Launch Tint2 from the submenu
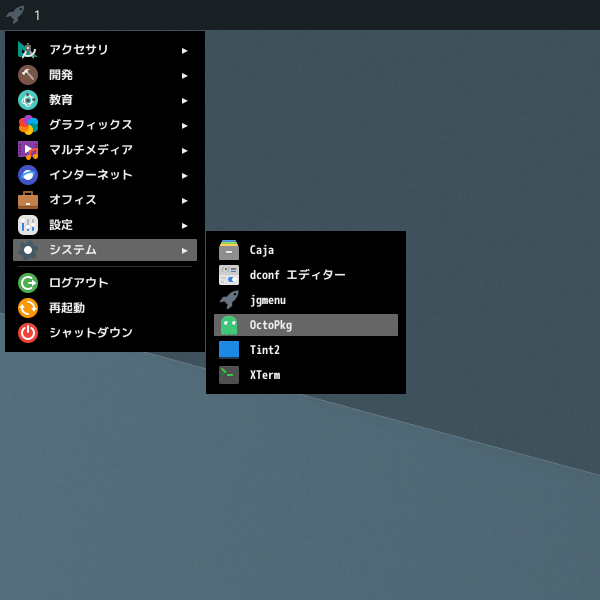Screen dimensions: 600x600 tap(306, 350)
